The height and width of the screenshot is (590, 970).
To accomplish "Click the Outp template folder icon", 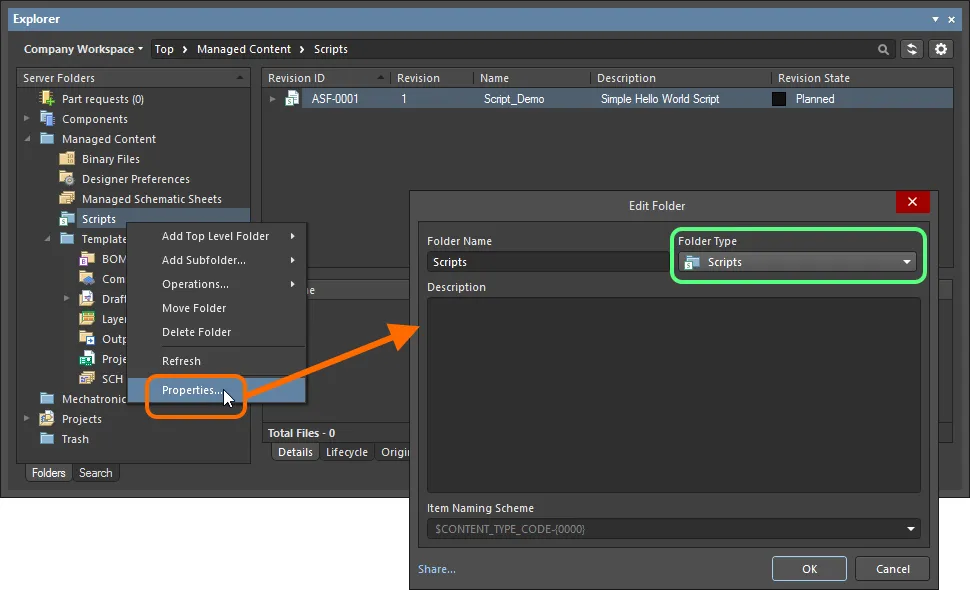I will pyautogui.click(x=87, y=338).
